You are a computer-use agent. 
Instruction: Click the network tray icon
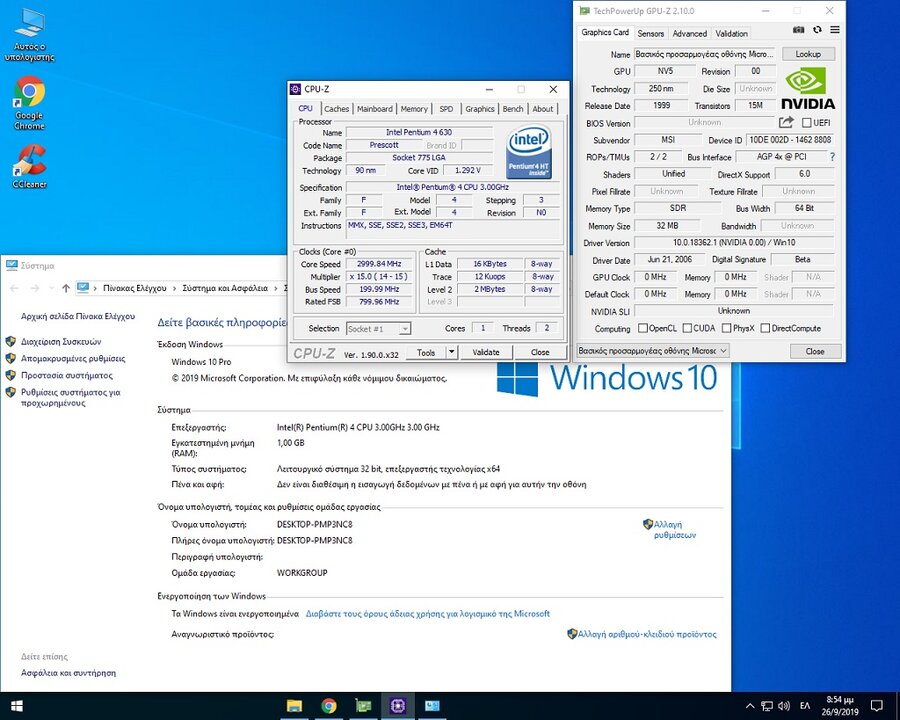point(767,706)
